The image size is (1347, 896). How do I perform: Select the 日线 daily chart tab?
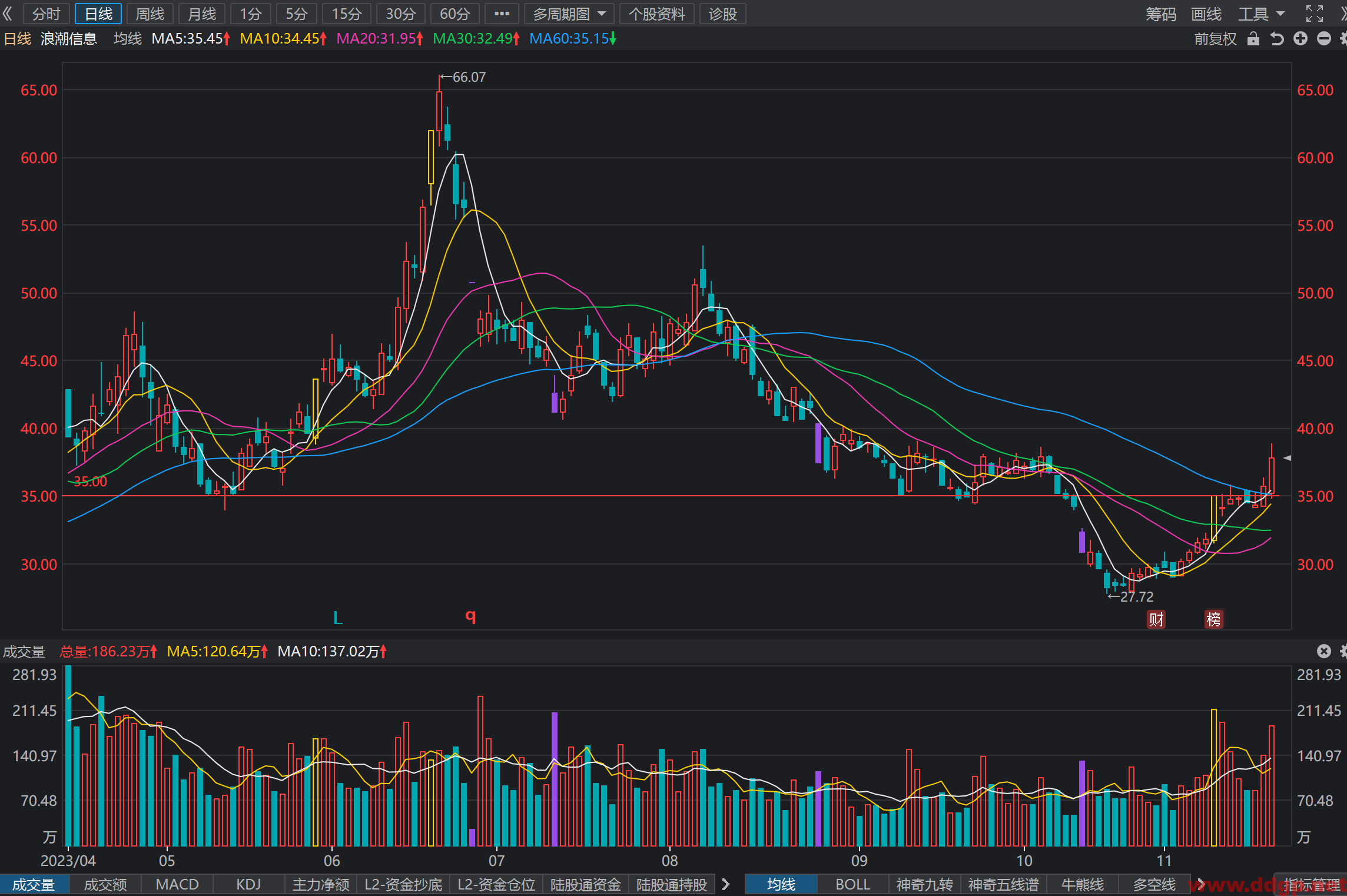[x=98, y=14]
